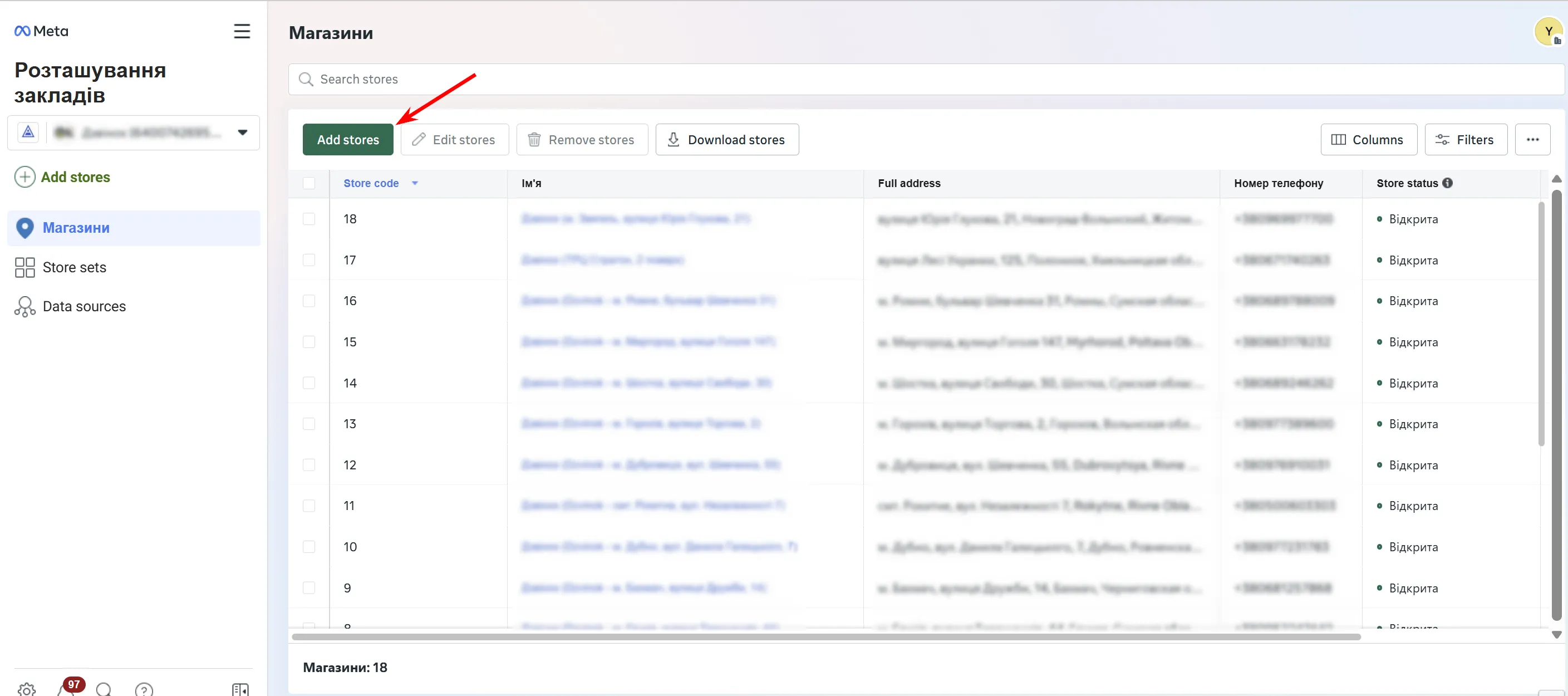Open the three-dot overflow menu

1533,139
